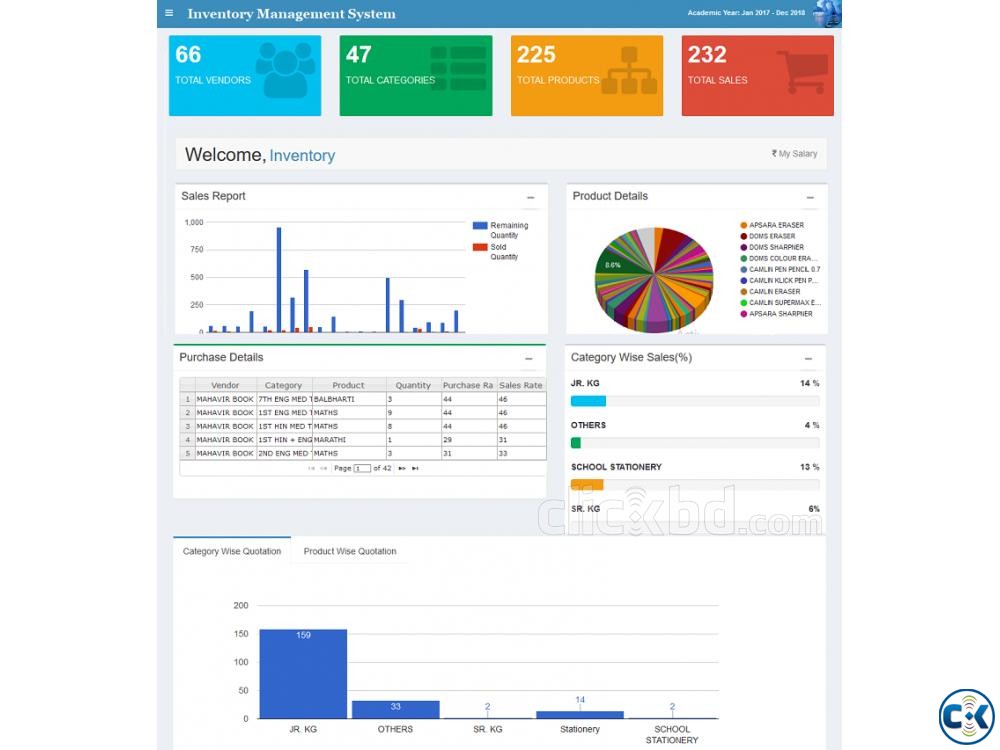1000x750 pixels.
Task: Toggle Sold Quantity legend in Sales Report
Action: click(x=496, y=252)
